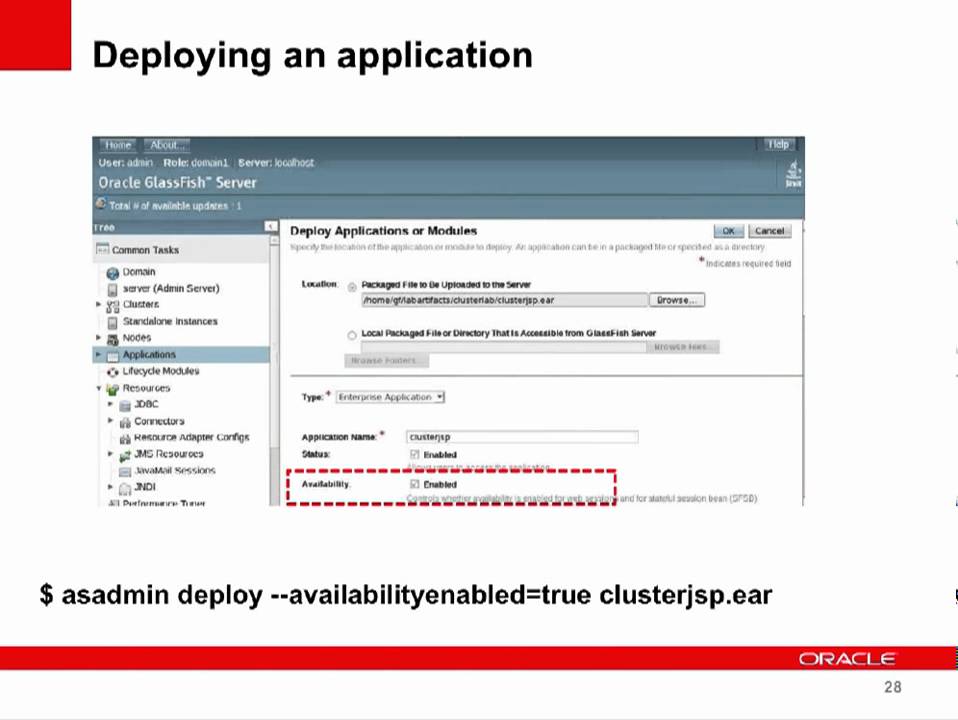Click the 'User: admin' header text
Viewport: 958px width, 720px height.
point(126,163)
